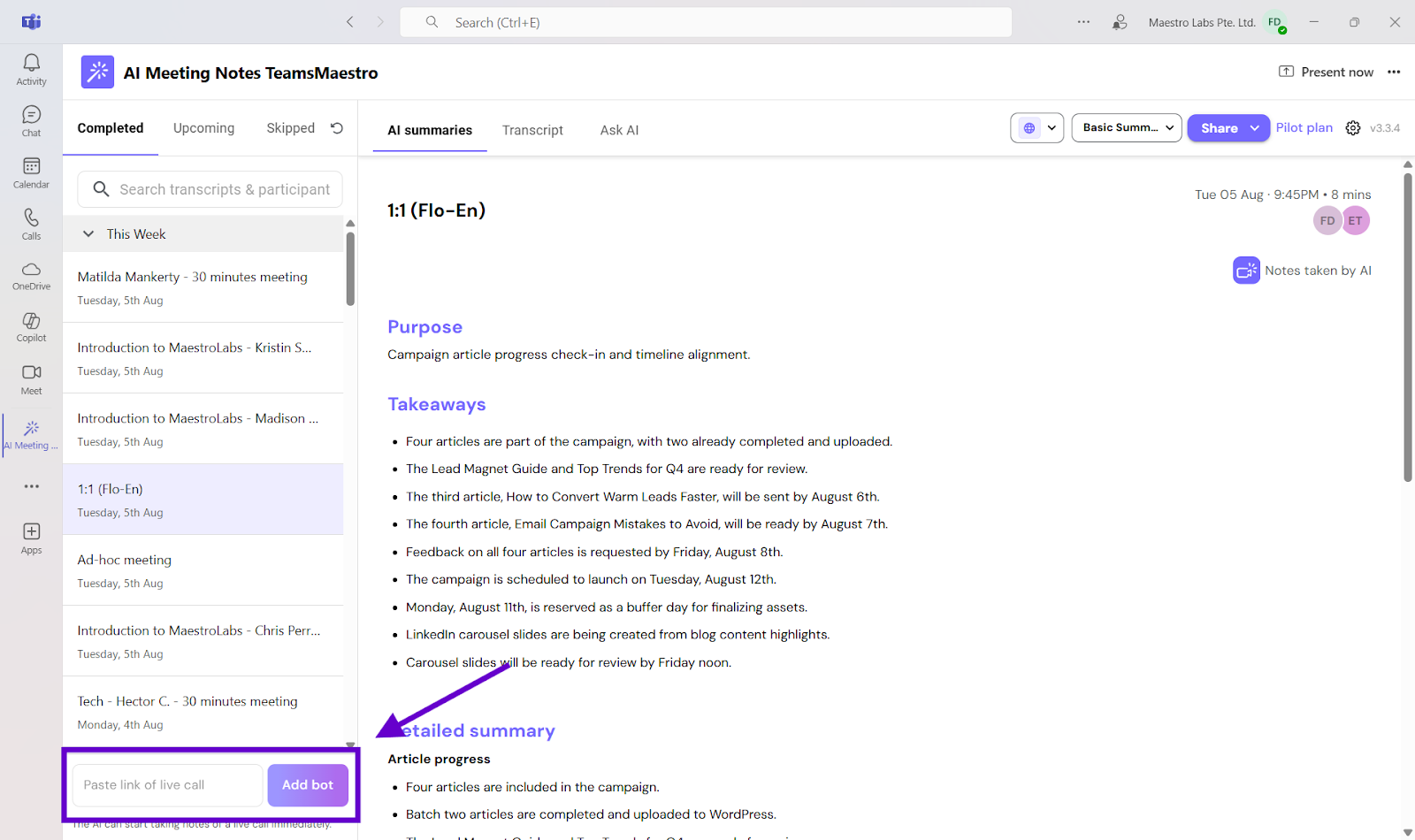Image resolution: width=1415 pixels, height=840 pixels.
Task: Open Meet in the sidebar
Action: (x=31, y=379)
